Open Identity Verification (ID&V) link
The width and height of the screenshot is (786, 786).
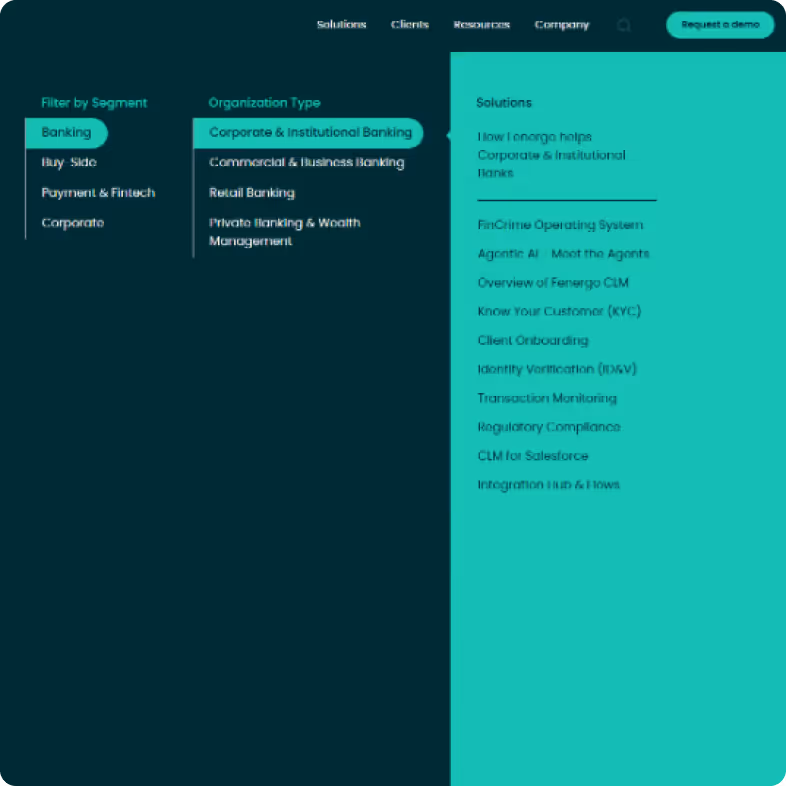coord(557,369)
